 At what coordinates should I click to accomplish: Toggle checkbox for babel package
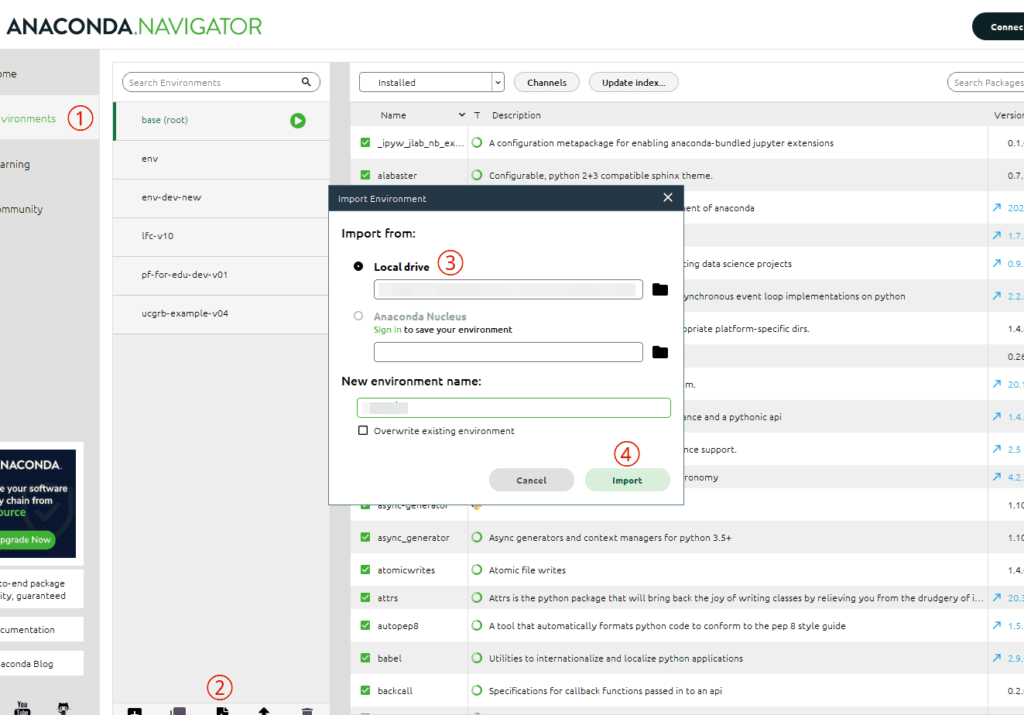[365, 658]
